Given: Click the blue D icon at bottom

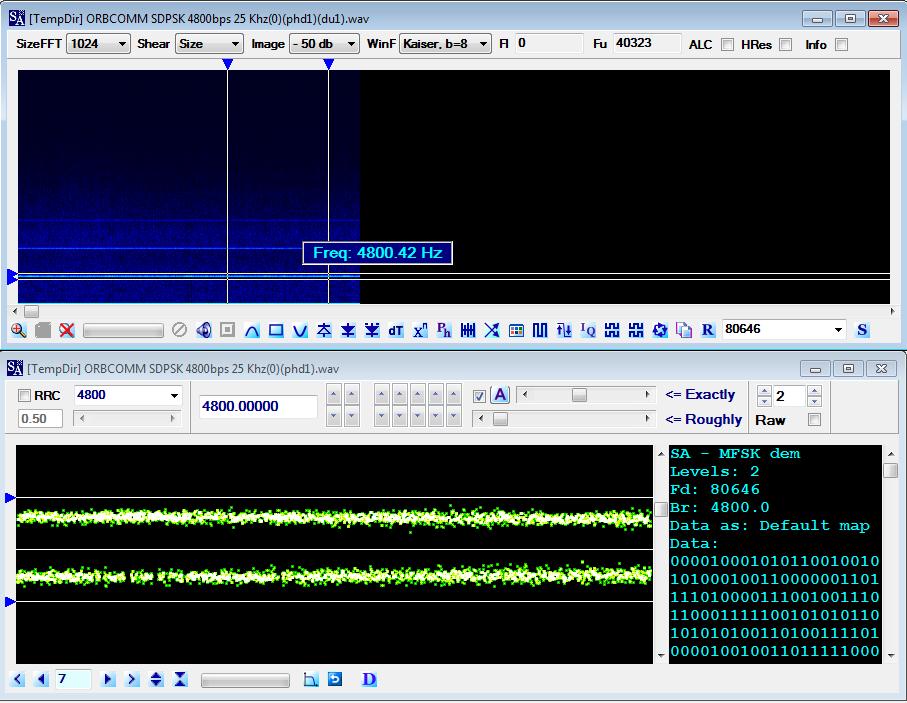Looking at the screenshot, I should (369, 680).
